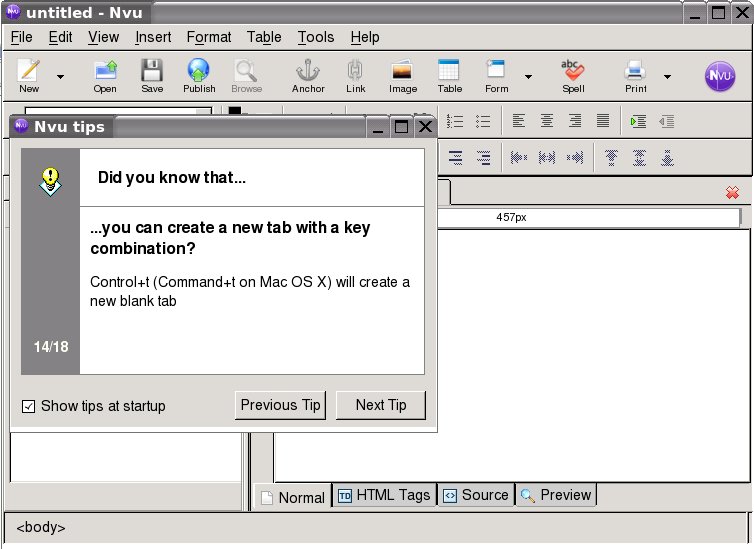The image size is (754, 549).
Task: Open the dropdown arrow beside Form
Action: (x=528, y=76)
